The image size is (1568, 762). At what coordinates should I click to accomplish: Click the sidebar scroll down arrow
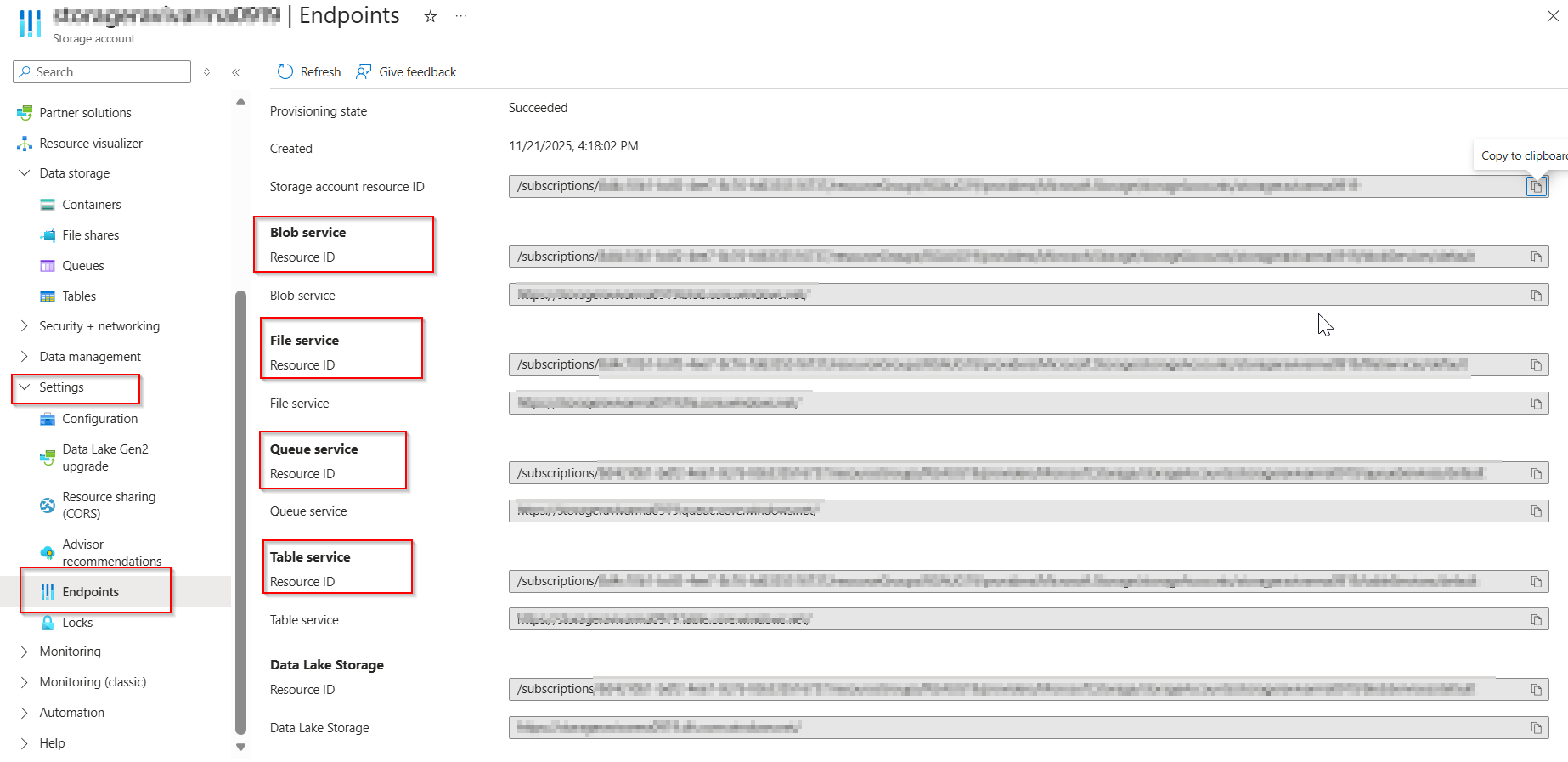pos(240,748)
